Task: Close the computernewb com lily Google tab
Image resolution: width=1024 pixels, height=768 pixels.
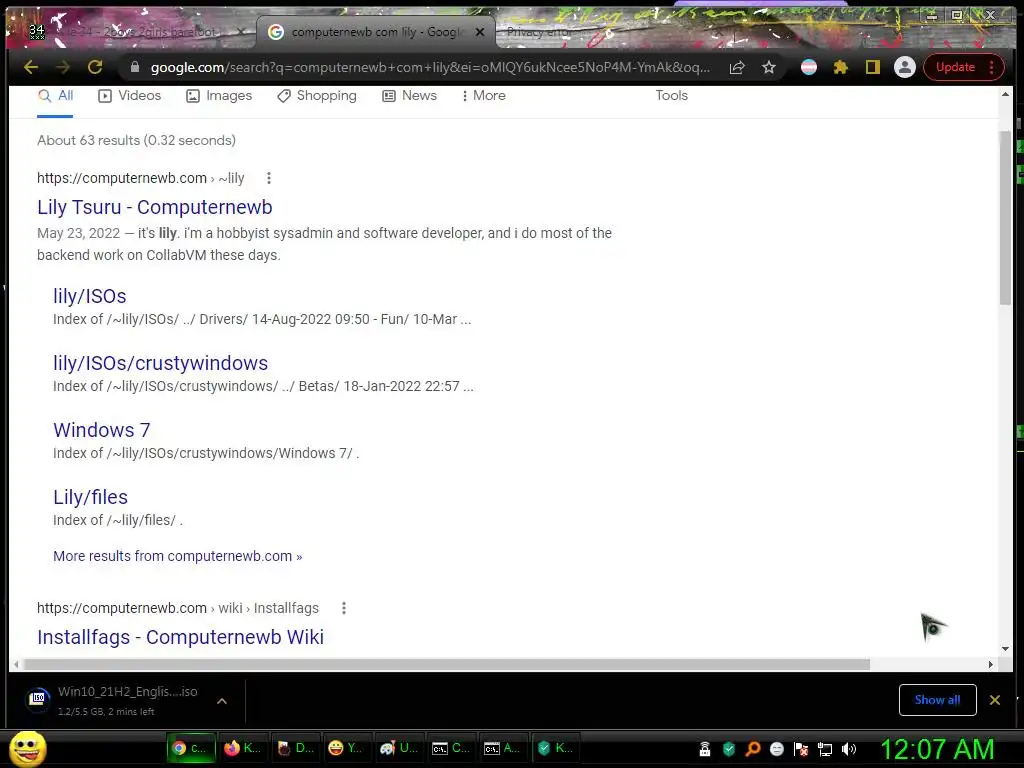Action: [480, 32]
